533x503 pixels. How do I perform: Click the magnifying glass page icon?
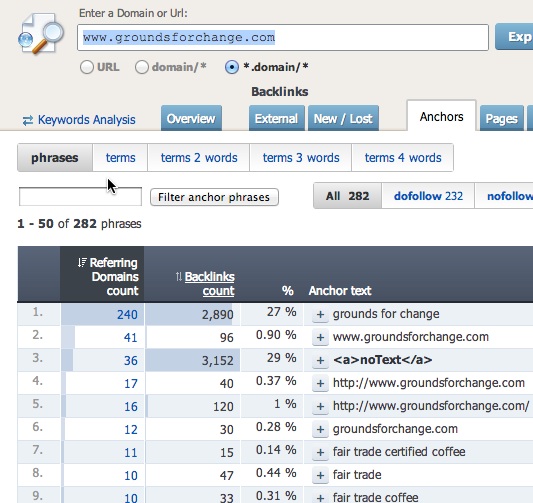41,33
